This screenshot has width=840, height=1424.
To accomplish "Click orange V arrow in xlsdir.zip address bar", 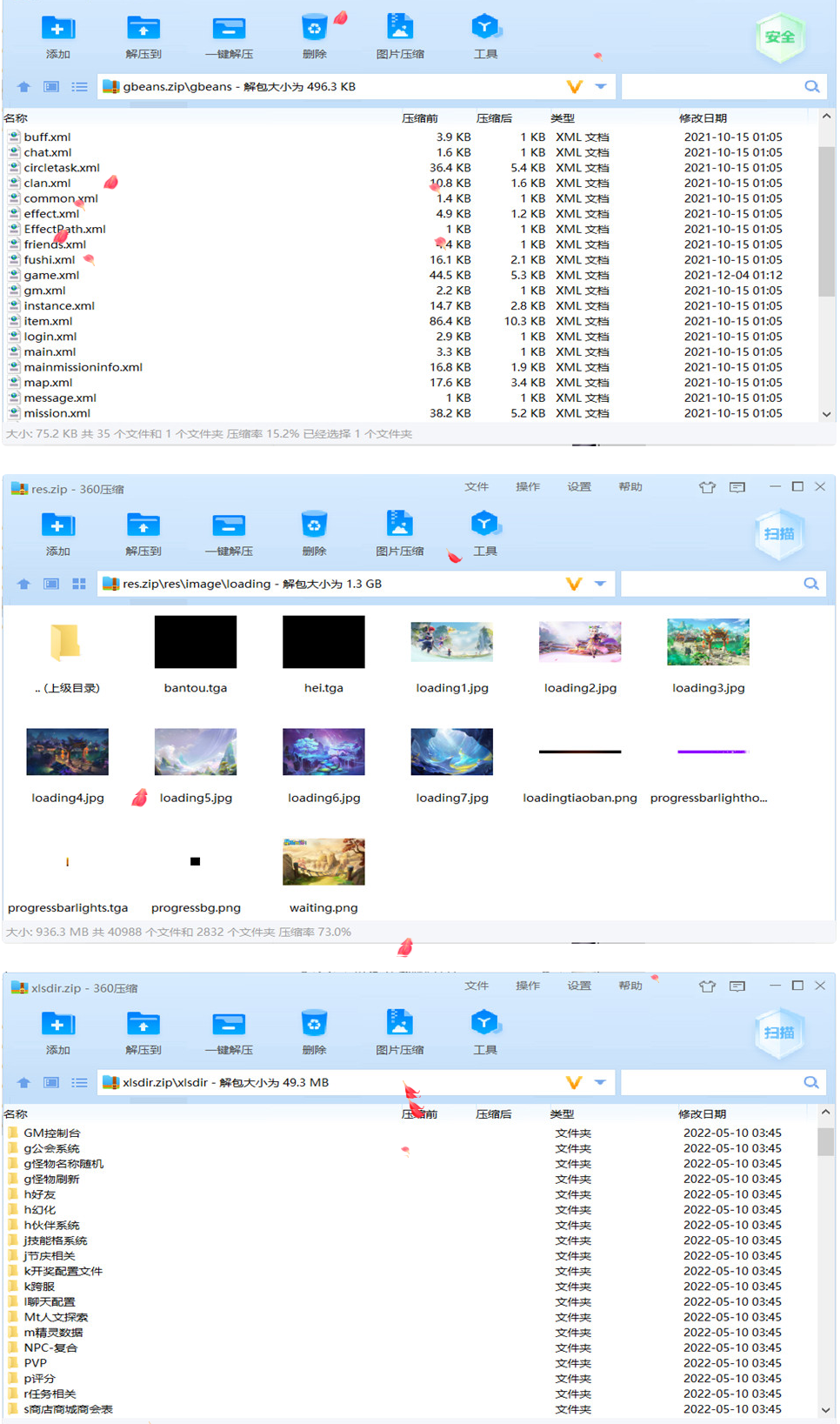I will point(574,1082).
